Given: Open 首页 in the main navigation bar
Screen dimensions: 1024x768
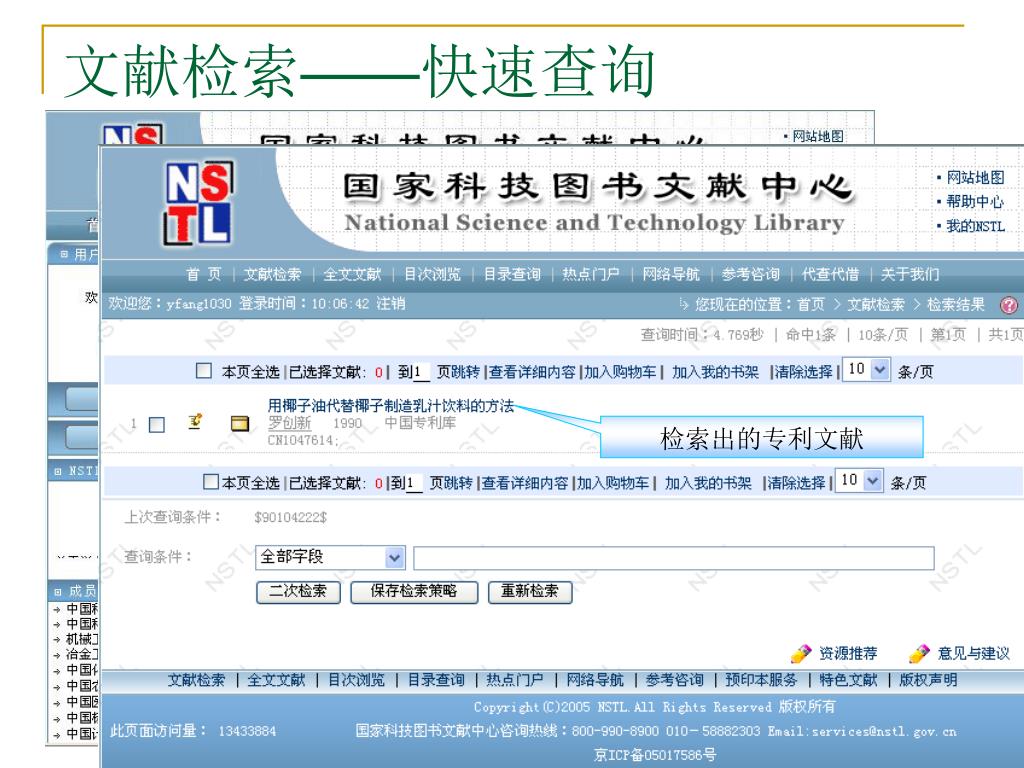Looking at the screenshot, I should (x=204, y=274).
